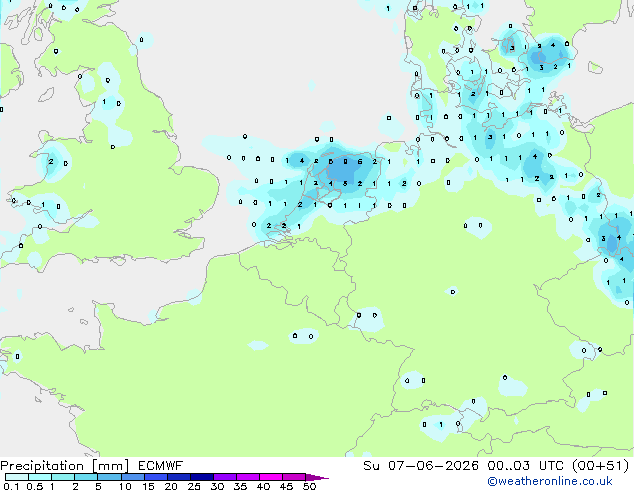The height and width of the screenshot is (490, 634).
Task: Pick the legend swatch between 30 and 35
Action: pos(225,477)
